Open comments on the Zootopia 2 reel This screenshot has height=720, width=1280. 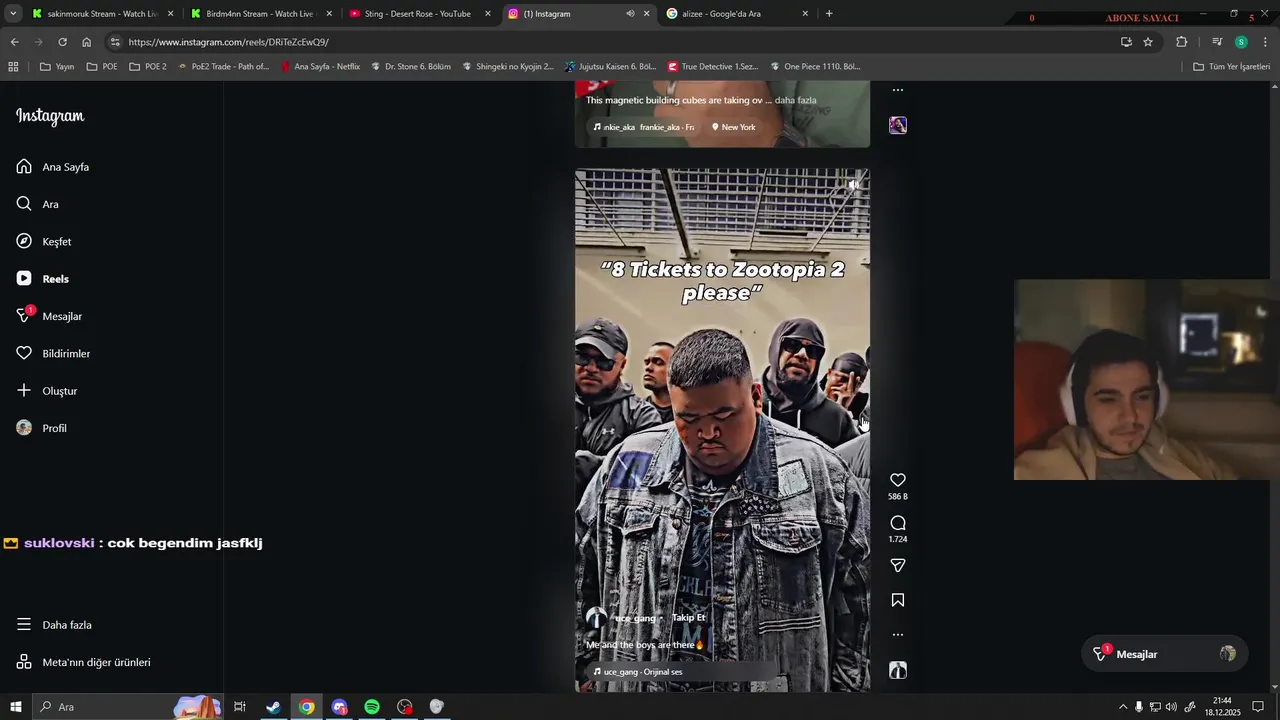click(898, 523)
